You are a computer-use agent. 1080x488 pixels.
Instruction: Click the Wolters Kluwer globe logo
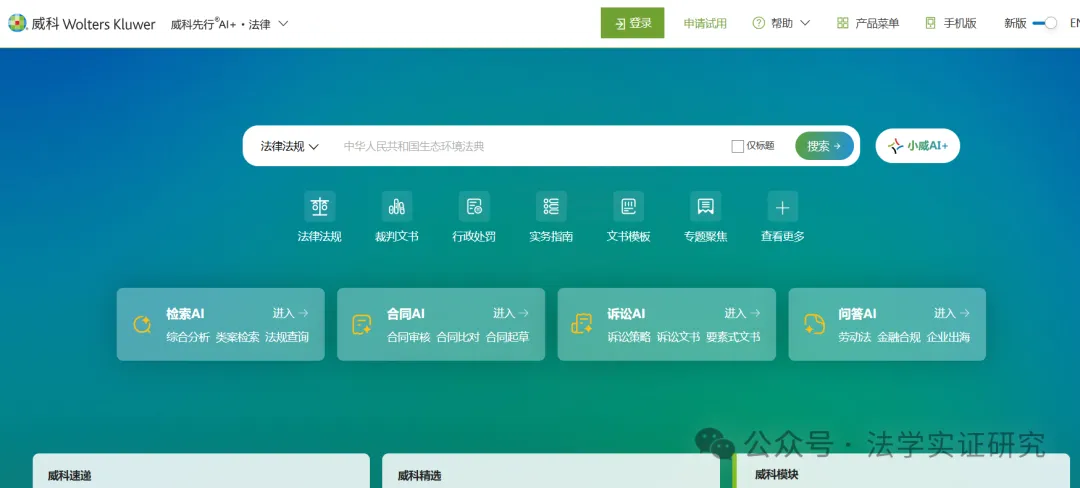tap(17, 23)
